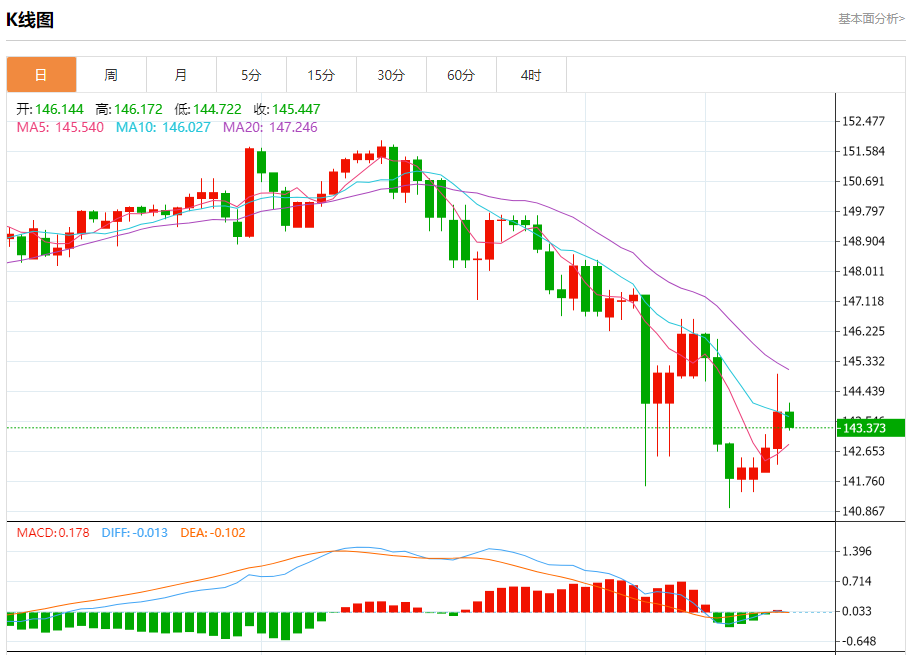
Task: Click the 147.118 price axis label
Action: (x=864, y=301)
